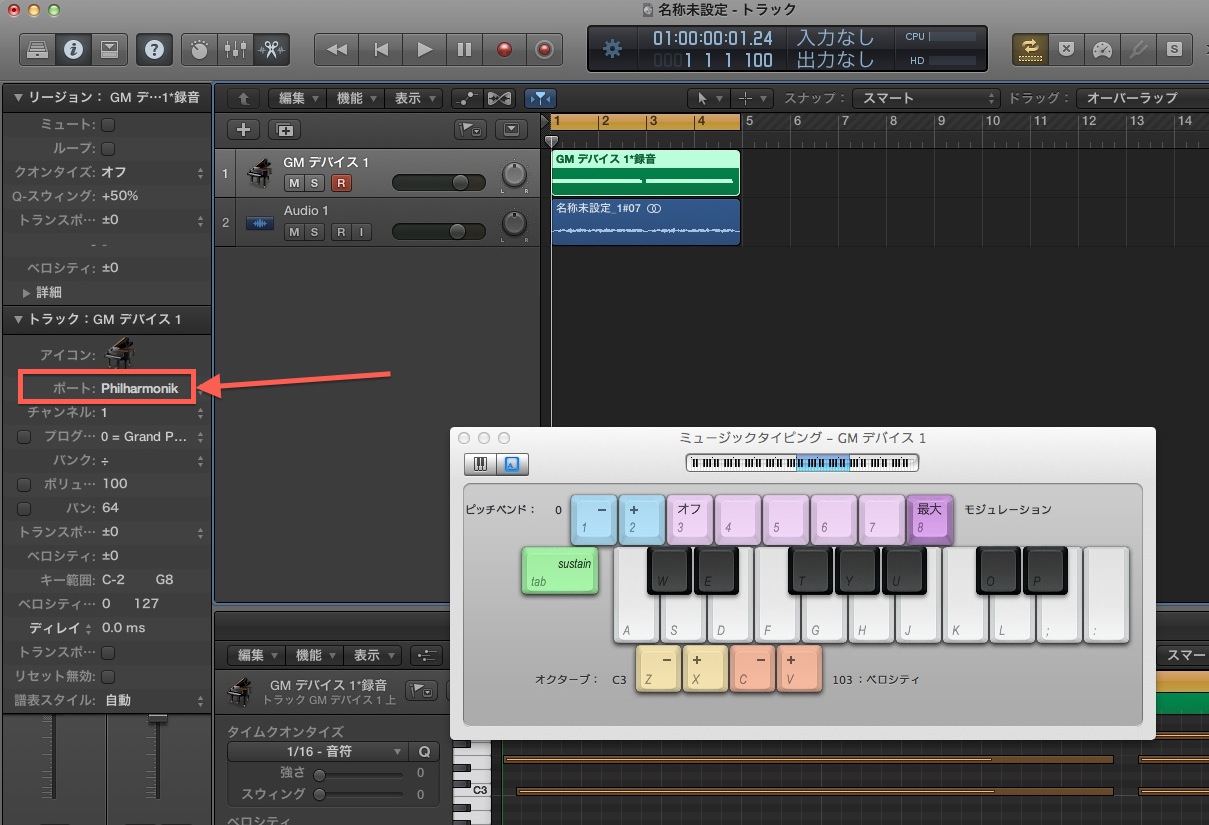The image size is (1209, 825).
Task: Toggle the Editors scissors icon
Action: click(x=271, y=48)
